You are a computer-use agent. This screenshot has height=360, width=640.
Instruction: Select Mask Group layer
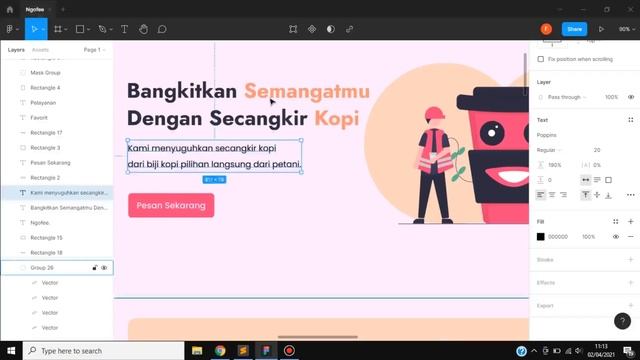click(x=45, y=73)
